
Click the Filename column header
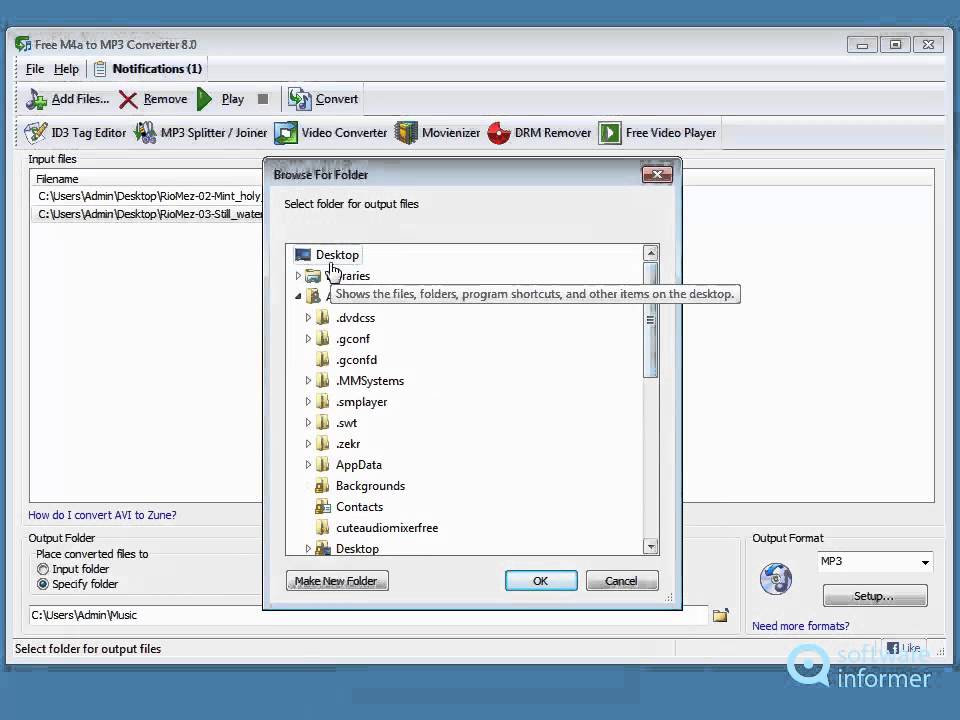click(57, 179)
